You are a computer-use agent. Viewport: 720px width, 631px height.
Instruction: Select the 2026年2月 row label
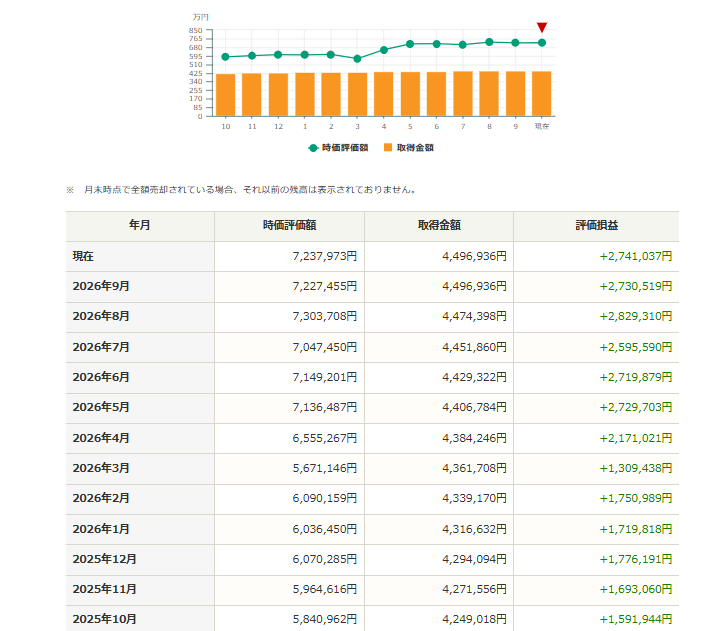101,498
